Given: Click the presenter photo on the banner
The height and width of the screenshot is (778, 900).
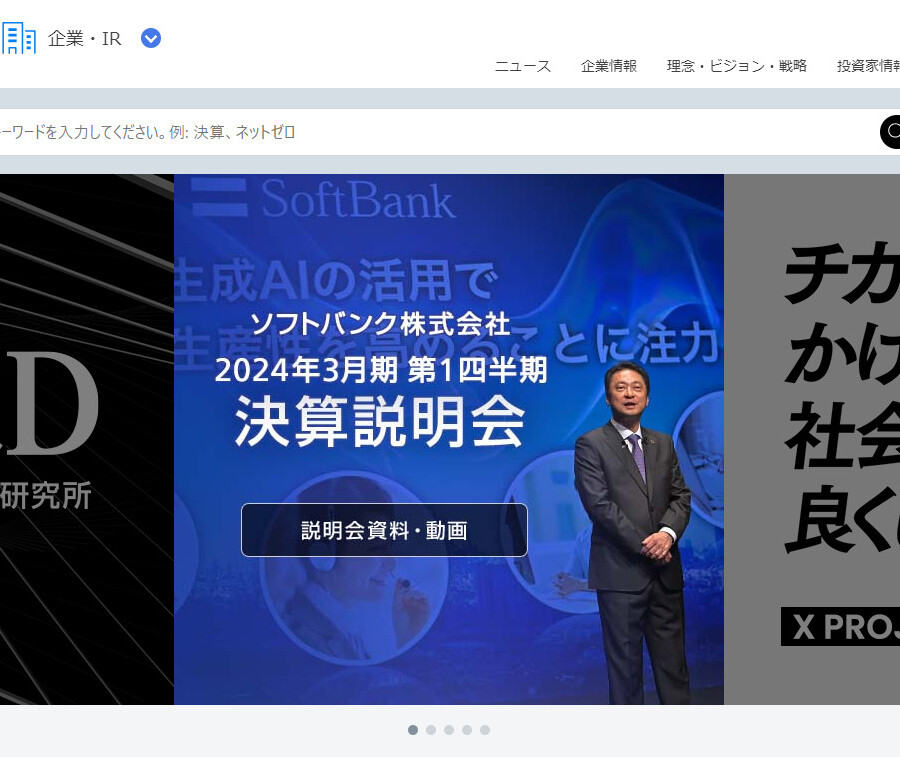Looking at the screenshot, I should click(633, 531).
